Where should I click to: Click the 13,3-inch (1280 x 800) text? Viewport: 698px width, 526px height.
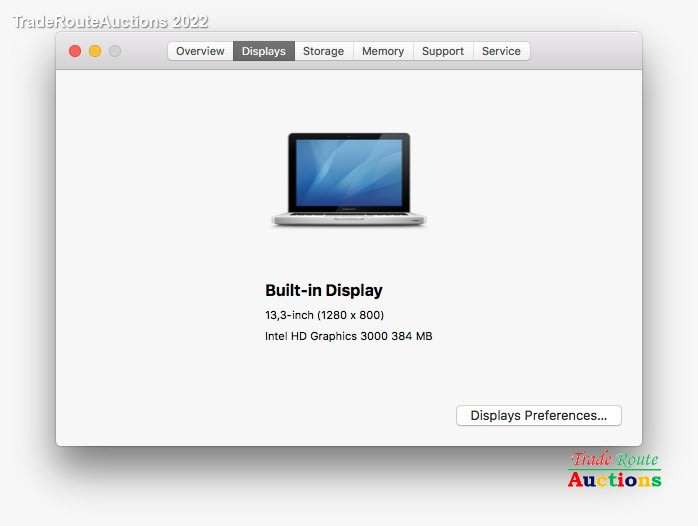324,315
